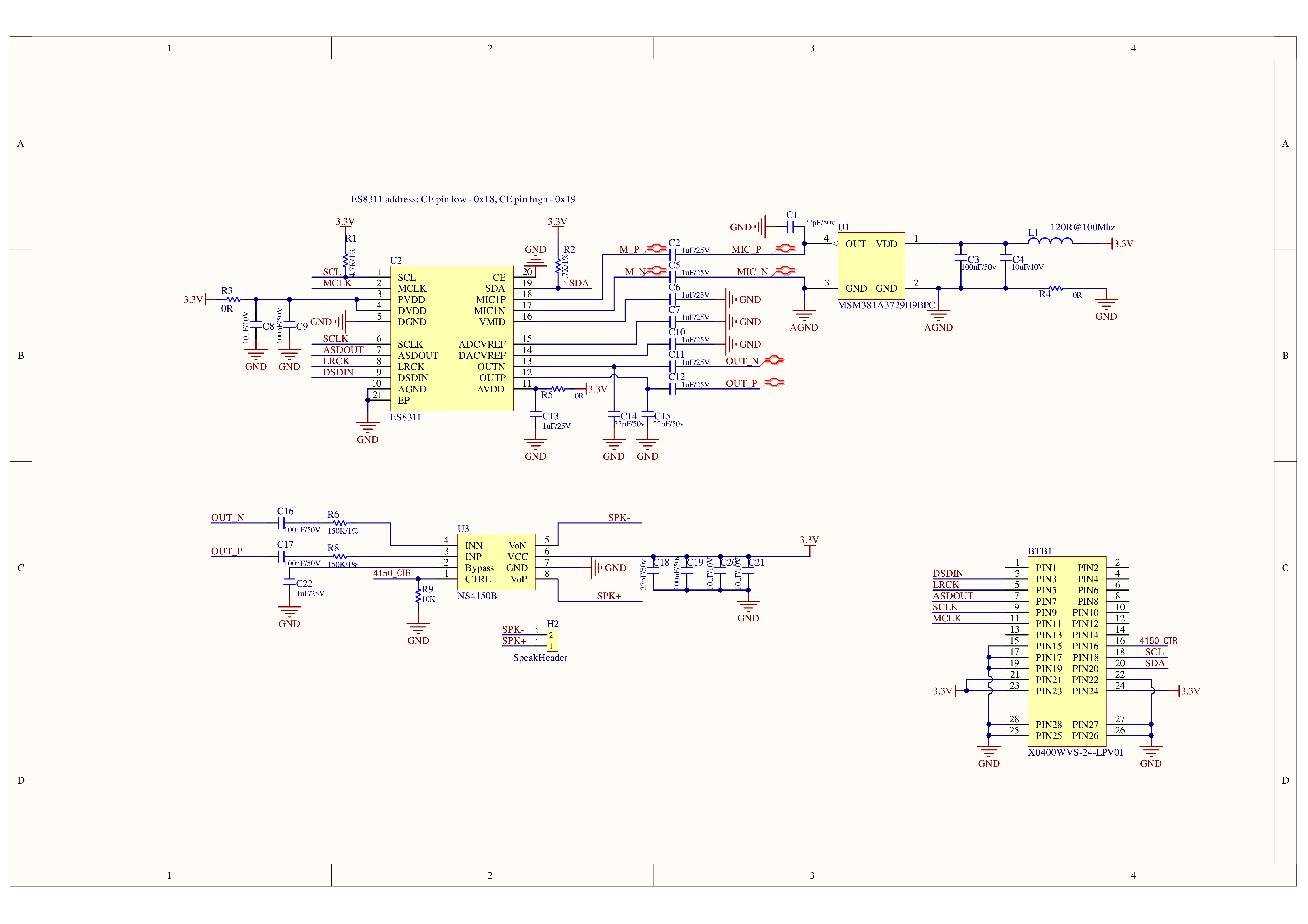The image size is (1308, 924).
Task: Click capacitor C11 on the OUT_N output
Action: pos(673,366)
